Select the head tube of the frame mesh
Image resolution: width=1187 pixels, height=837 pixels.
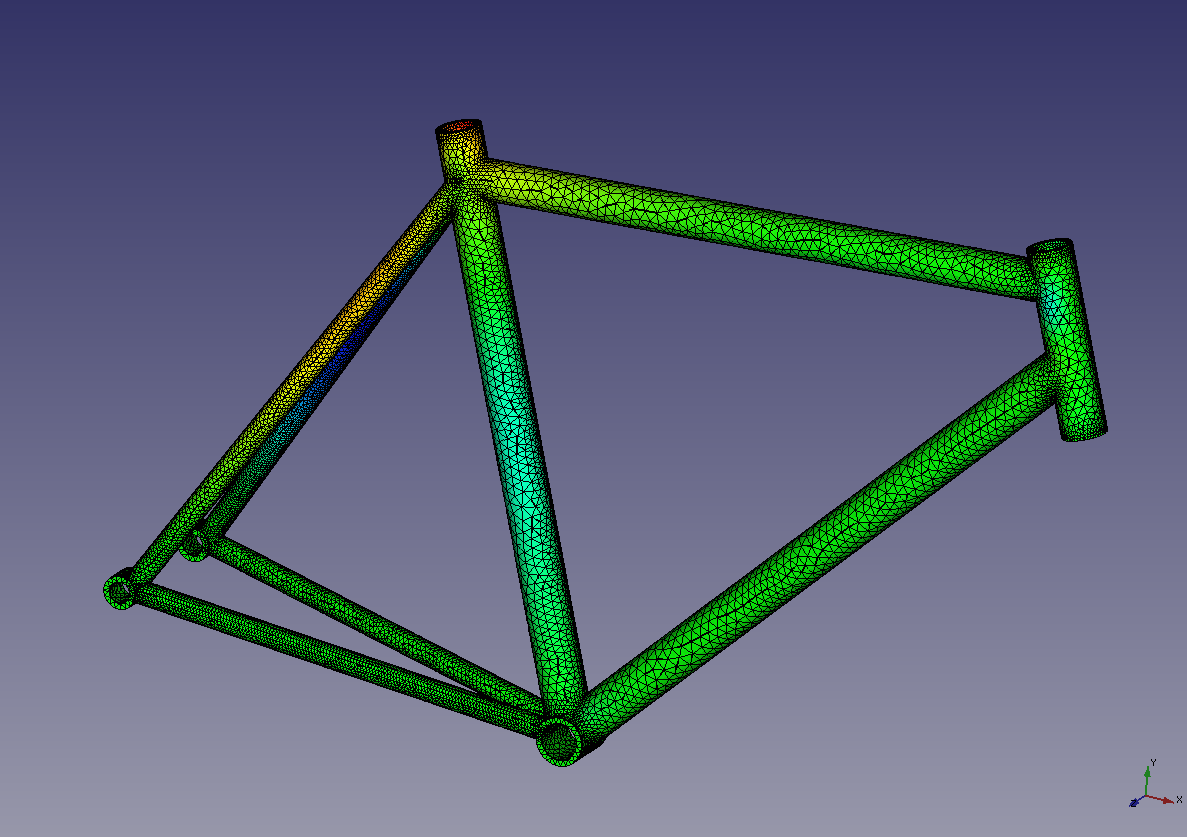(1067, 341)
